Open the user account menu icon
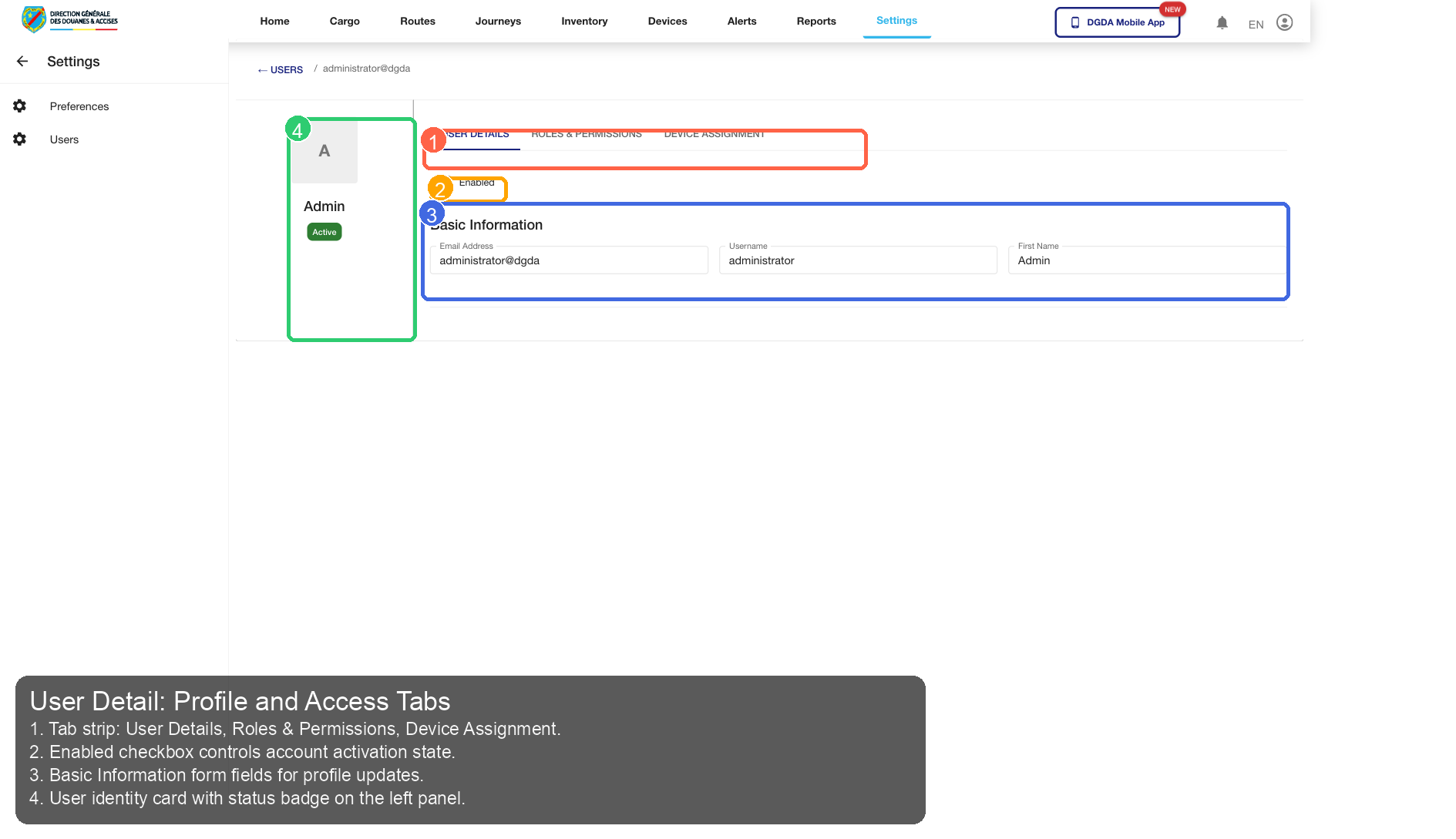Image resolution: width=1456 pixels, height=839 pixels. 1283,22
